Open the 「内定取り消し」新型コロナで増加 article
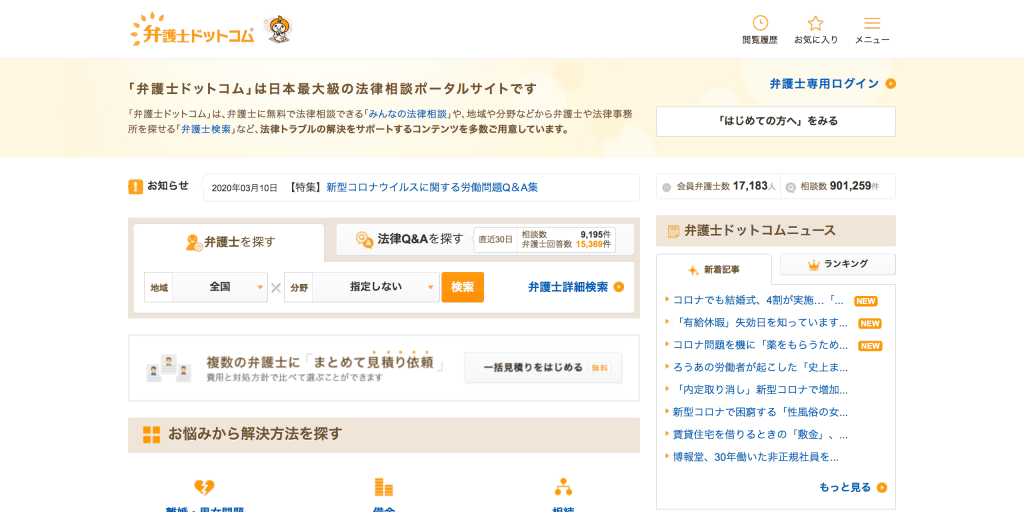Image resolution: width=1024 pixels, height=512 pixels. point(760,390)
